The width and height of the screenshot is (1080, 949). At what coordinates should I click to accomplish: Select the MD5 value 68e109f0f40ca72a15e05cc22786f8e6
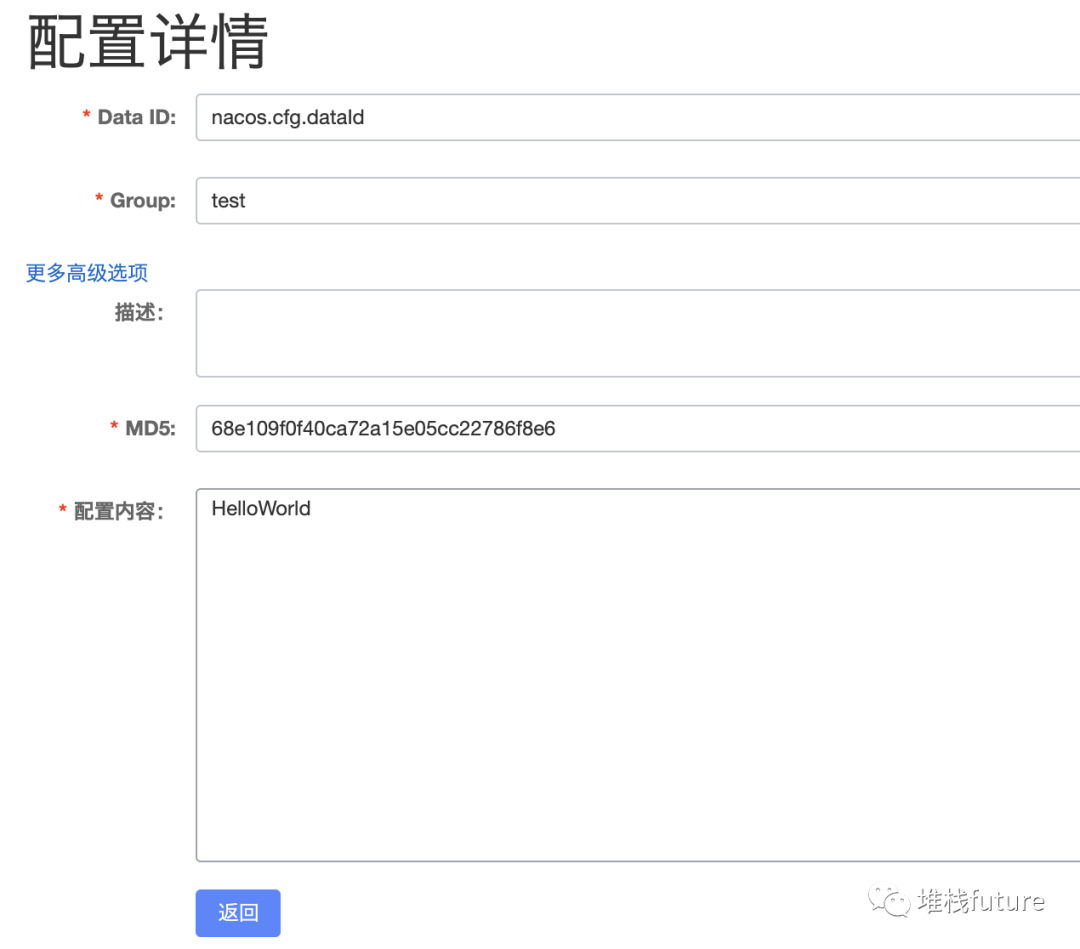[x=384, y=428]
